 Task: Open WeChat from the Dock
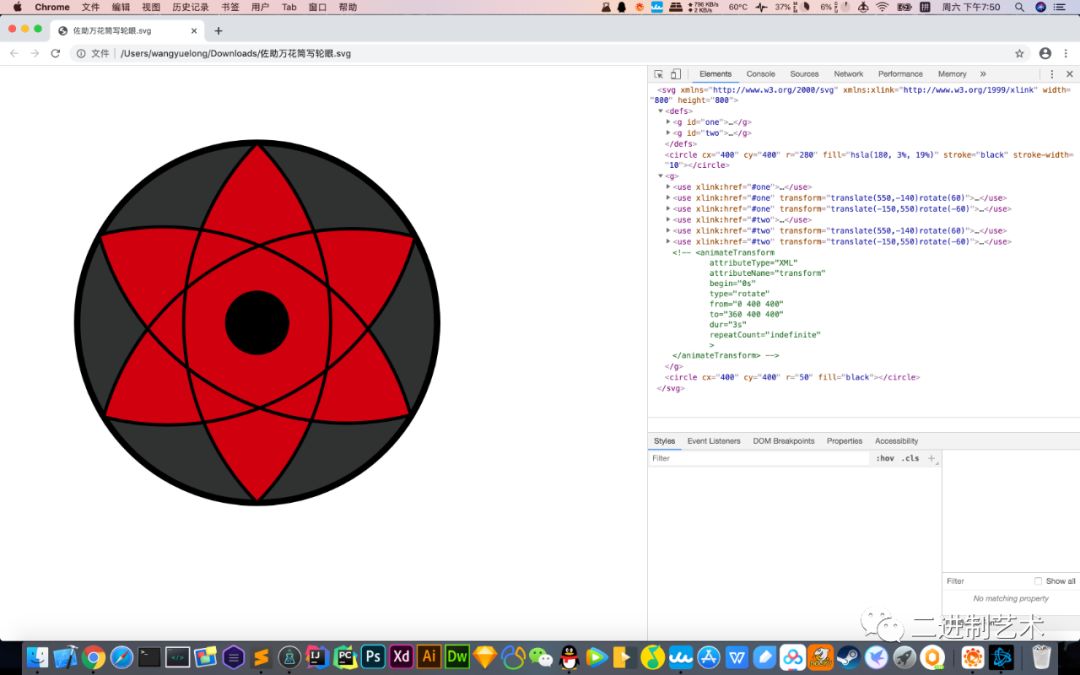541,656
